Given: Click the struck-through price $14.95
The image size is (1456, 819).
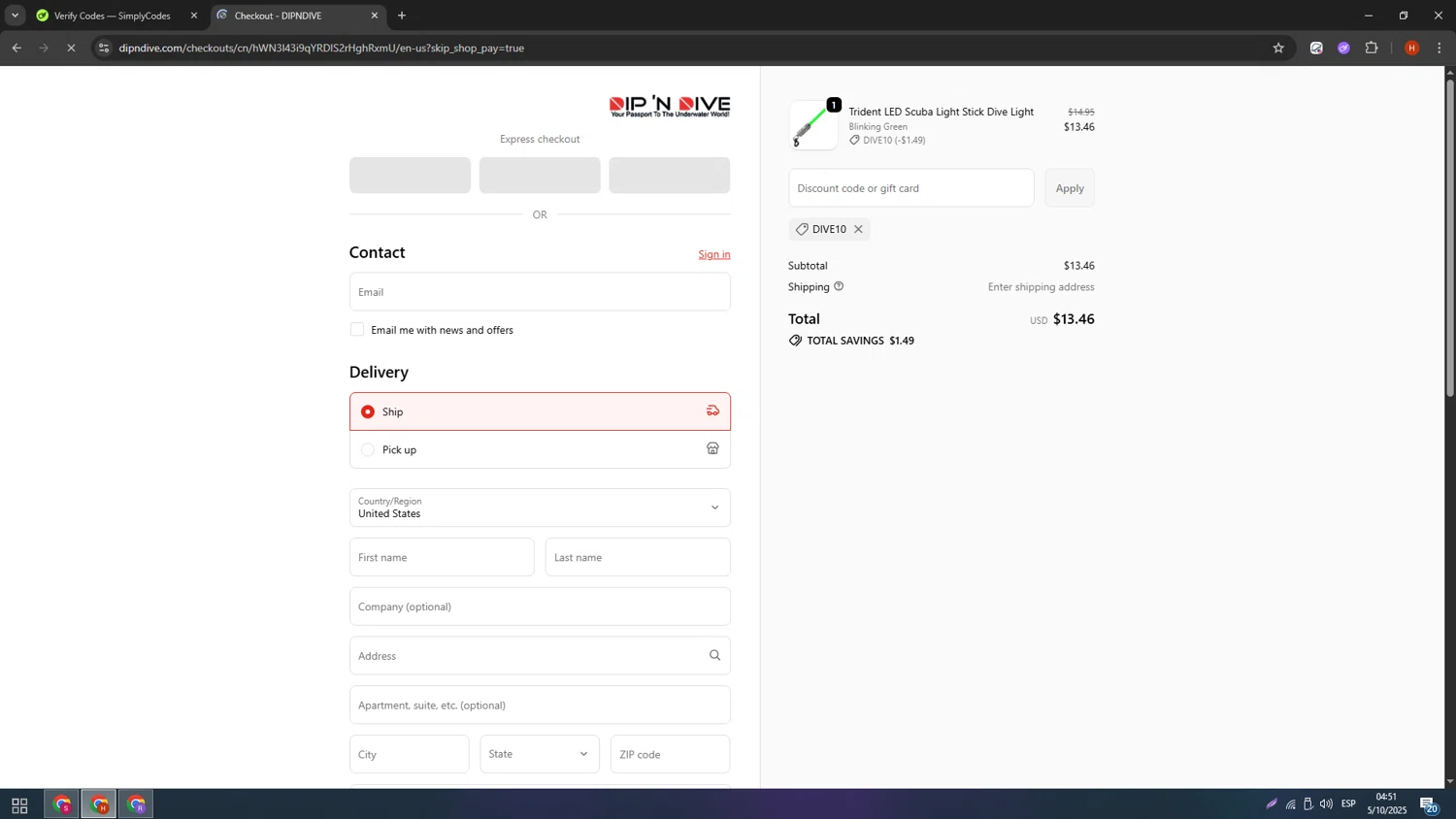Looking at the screenshot, I should 1081,112.
